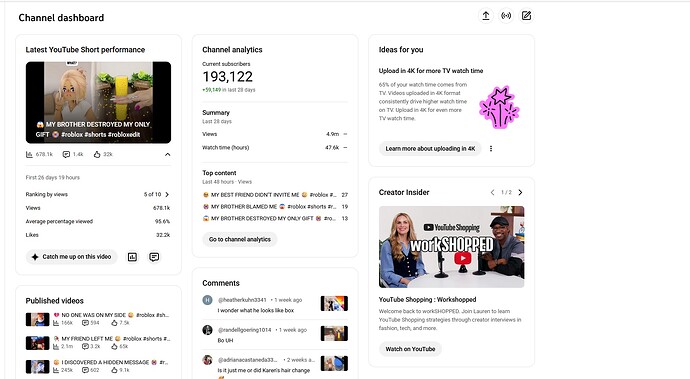Go to previous Creator Insider item

tap(492, 192)
